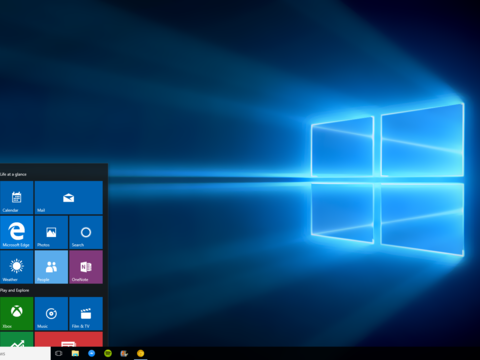The height and width of the screenshot is (360, 480).
Task: Open the Photos tile
Action: click(51, 232)
